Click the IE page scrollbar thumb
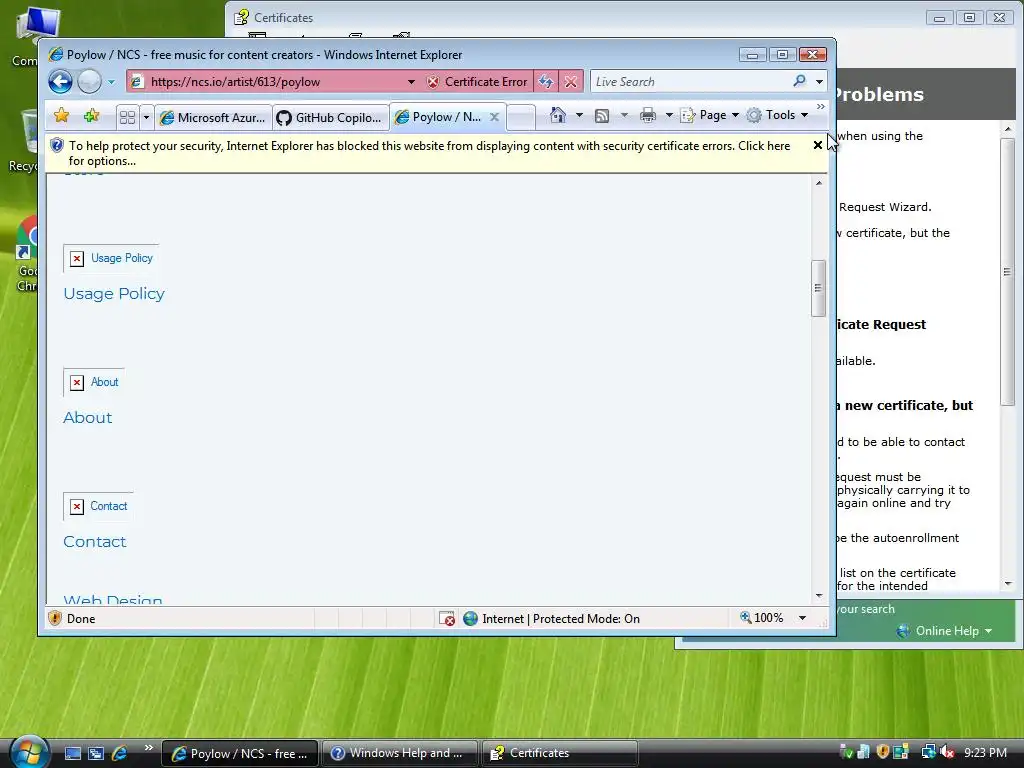The width and height of the screenshot is (1024, 768). pos(818,288)
